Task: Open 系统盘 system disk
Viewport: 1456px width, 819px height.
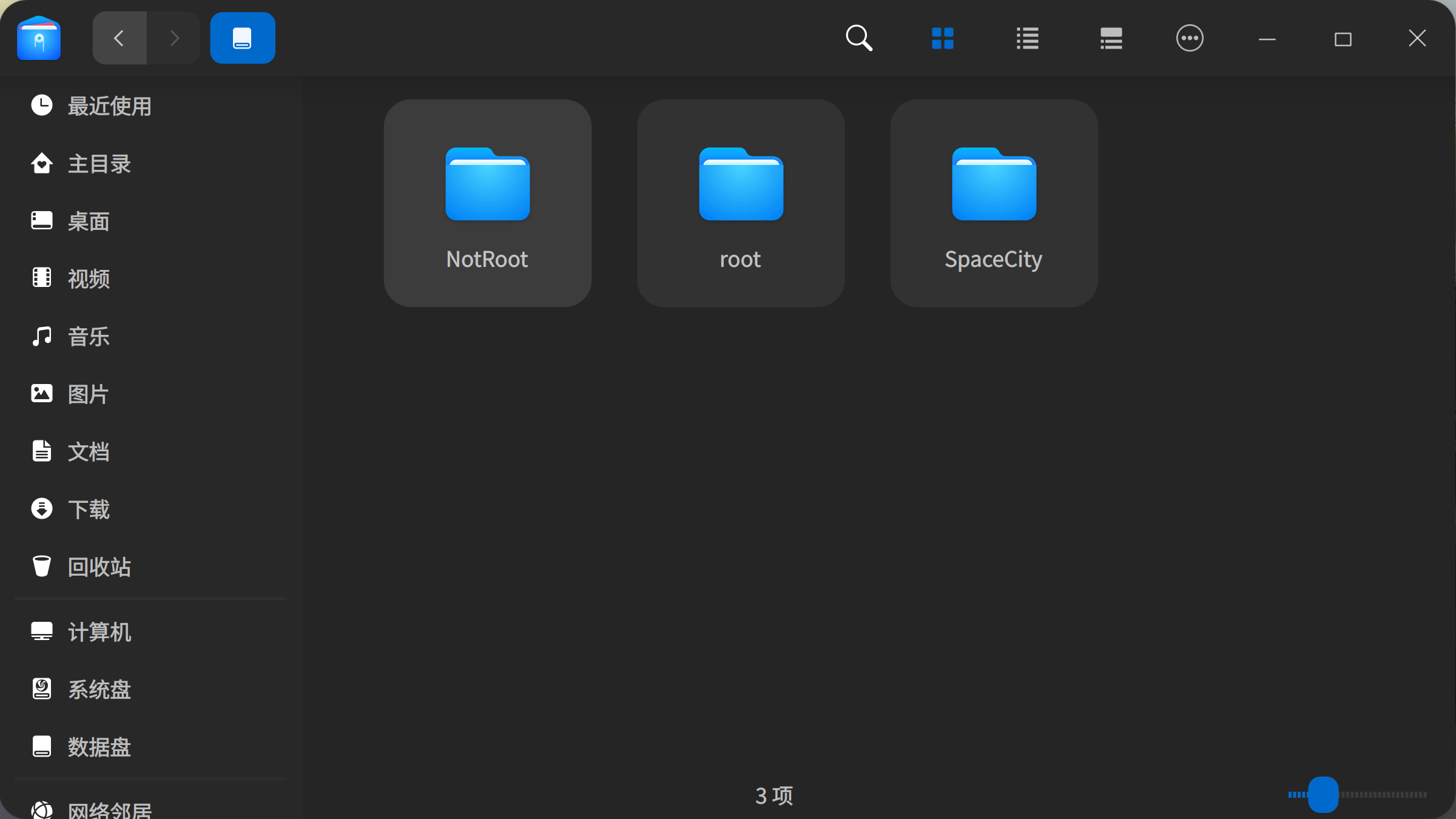Action: point(150,690)
